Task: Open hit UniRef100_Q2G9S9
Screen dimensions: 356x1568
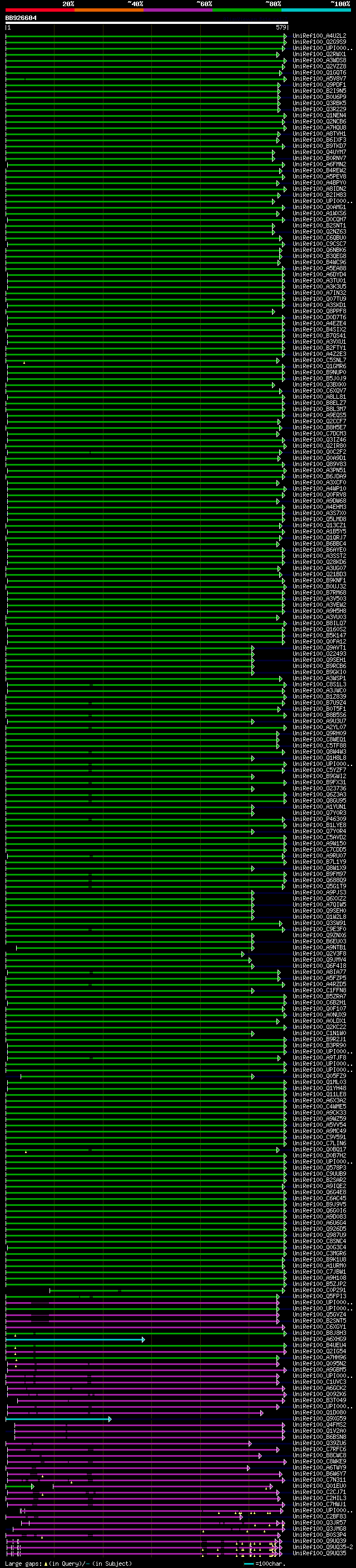Action: [x=319, y=42]
